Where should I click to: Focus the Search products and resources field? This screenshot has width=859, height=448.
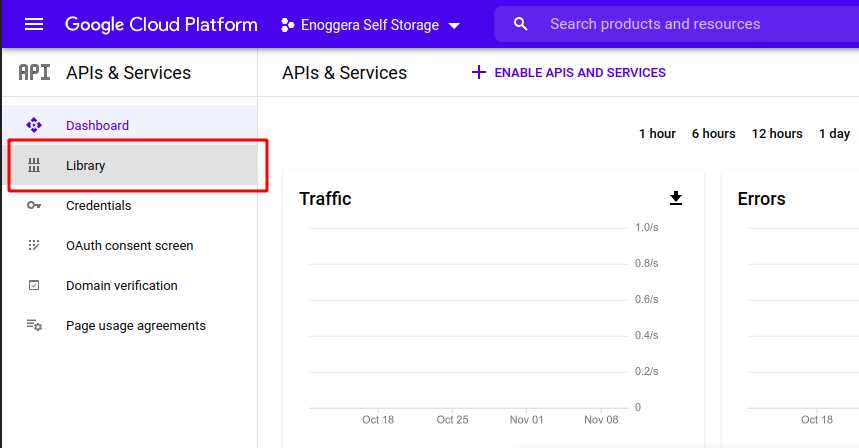click(x=677, y=24)
